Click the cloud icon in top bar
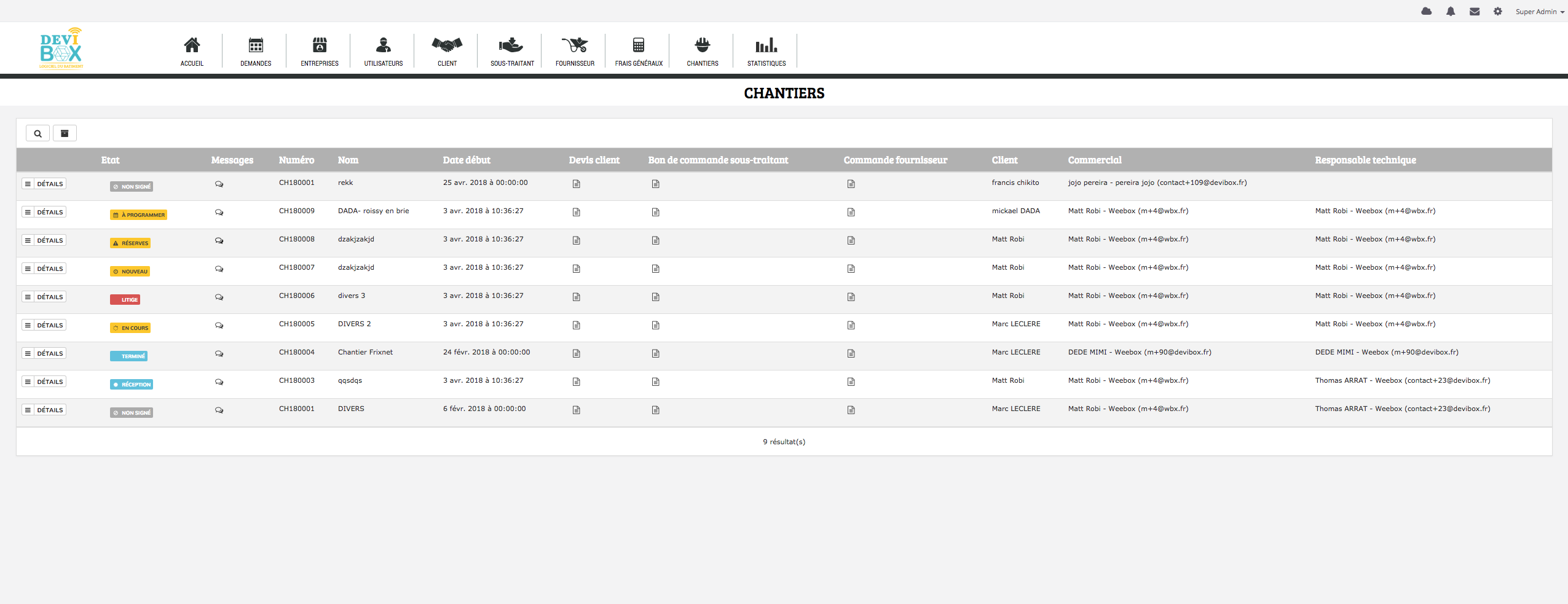Viewport: 1568px width, 604px height. tap(1427, 11)
